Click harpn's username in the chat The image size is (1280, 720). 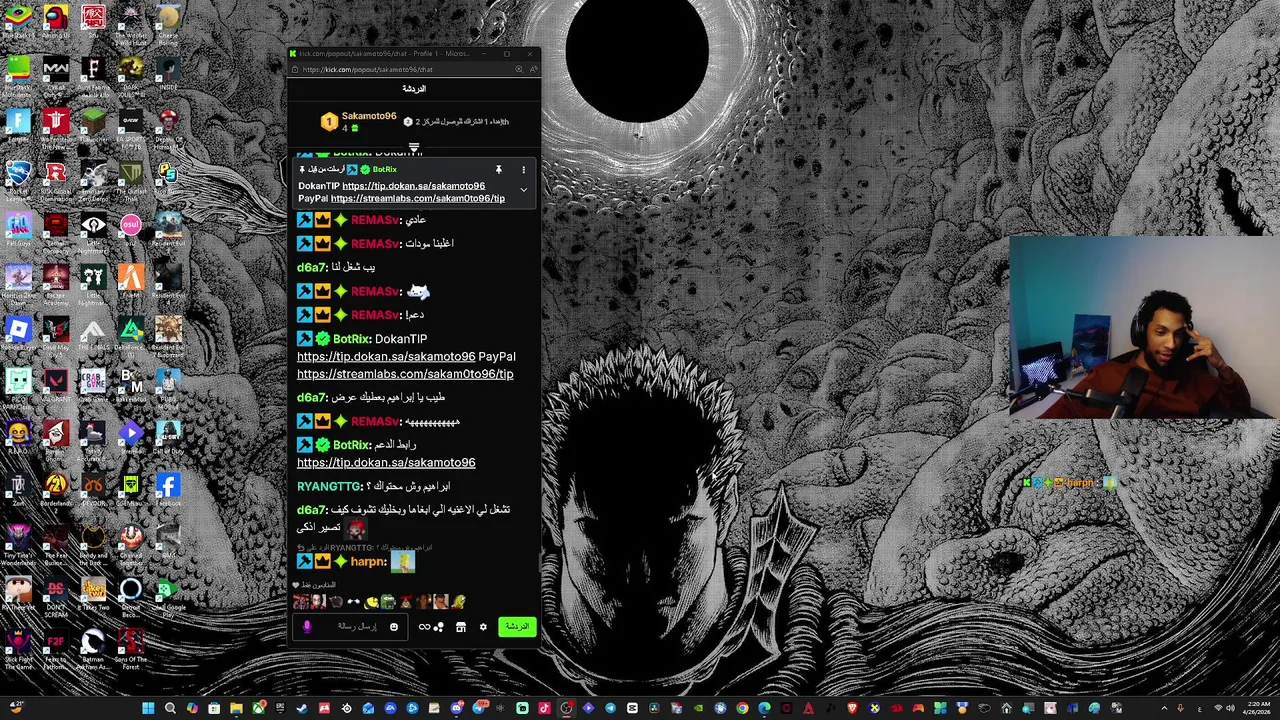pos(368,562)
